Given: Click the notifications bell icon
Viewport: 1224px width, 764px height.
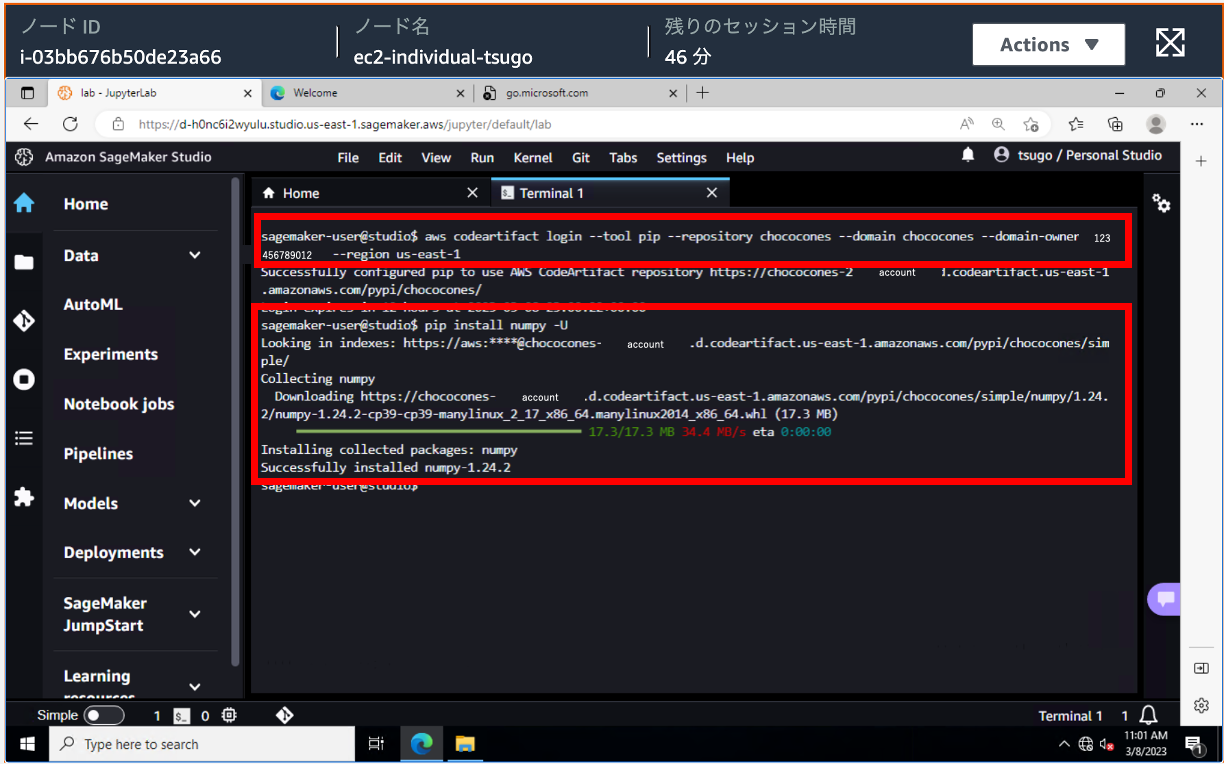Looking at the screenshot, I should pos(967,157).
